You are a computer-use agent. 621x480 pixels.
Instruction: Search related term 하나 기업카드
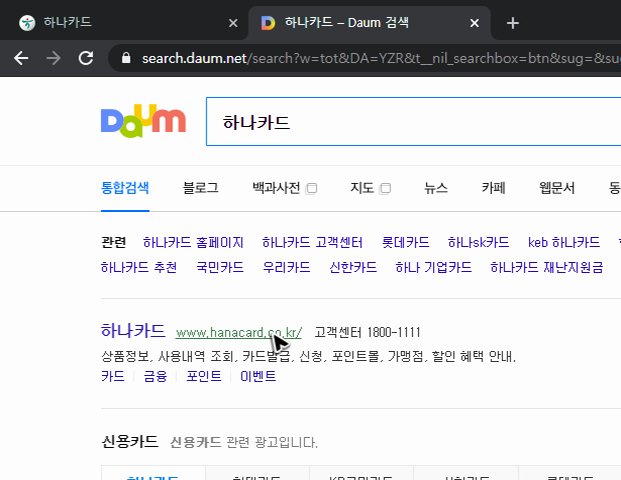[434, 267]
